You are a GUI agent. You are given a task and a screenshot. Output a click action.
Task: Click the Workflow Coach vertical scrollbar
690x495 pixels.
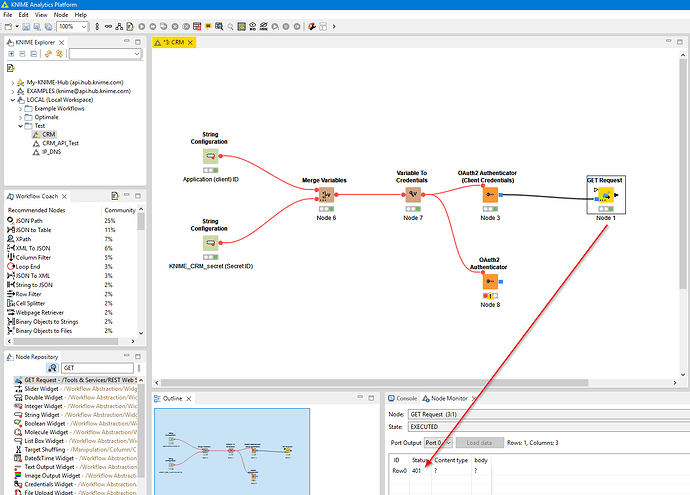(141, 222)
